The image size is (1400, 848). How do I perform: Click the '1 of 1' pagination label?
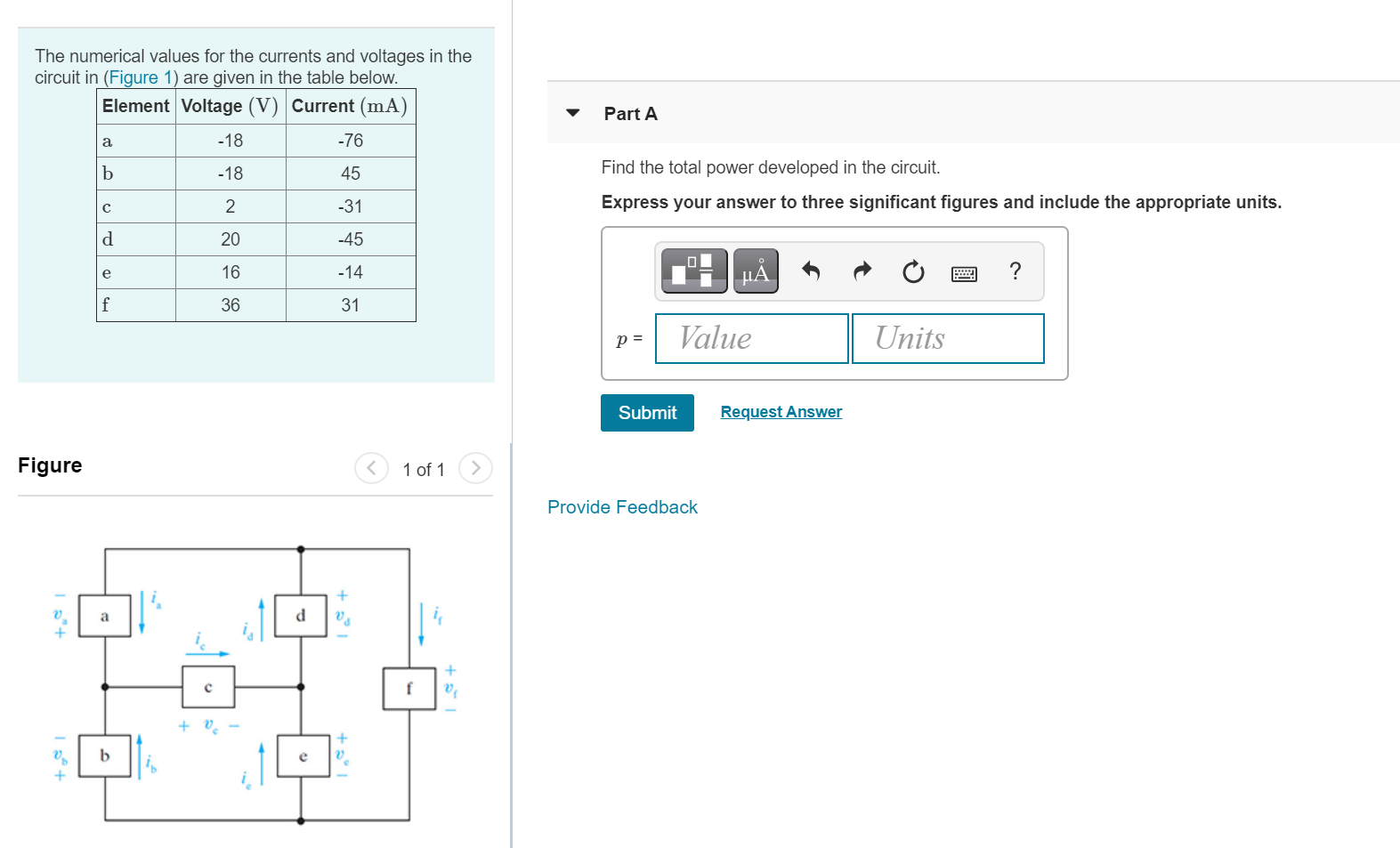pos(424,469)
